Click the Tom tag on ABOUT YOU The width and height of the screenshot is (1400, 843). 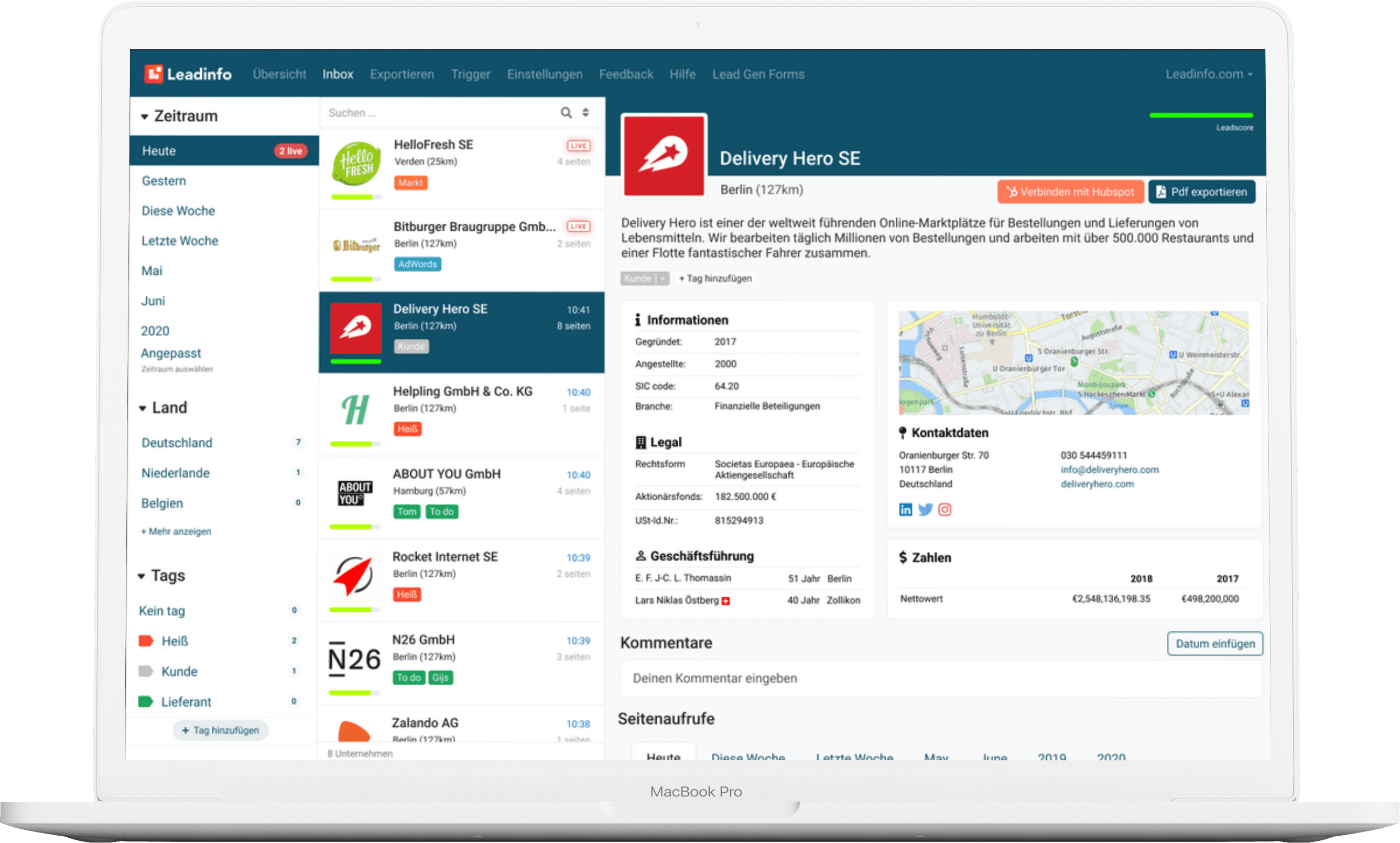[x=407, y=511]
